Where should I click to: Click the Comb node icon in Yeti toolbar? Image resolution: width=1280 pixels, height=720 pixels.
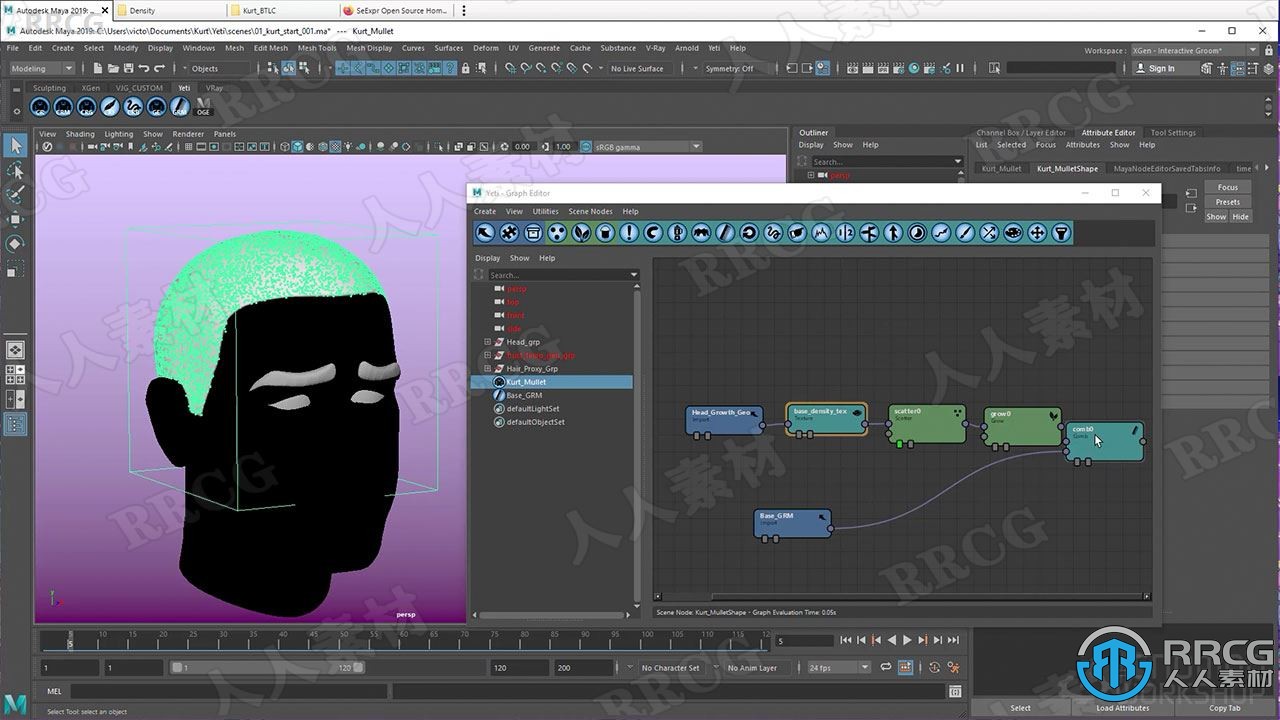pyautogui.click(x=725, y=233)
